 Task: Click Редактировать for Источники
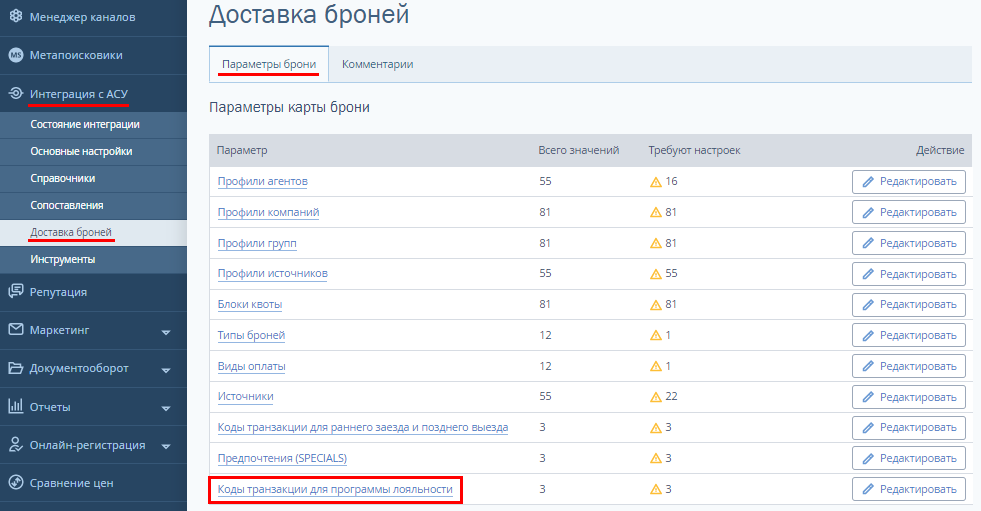click(x=908, y=397)
